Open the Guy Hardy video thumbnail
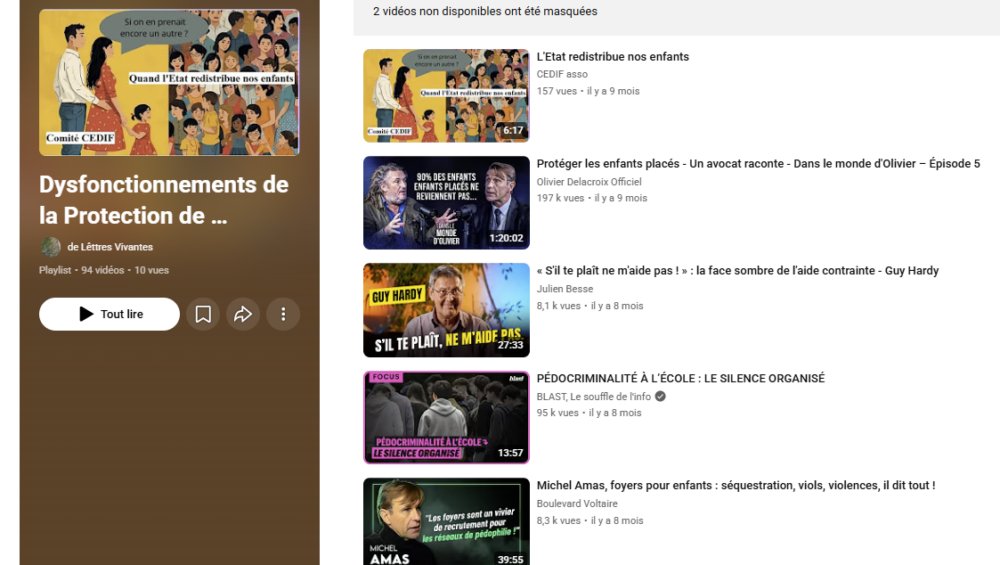The width and height of the screenshot is (1000, 565). click(446, 310)
